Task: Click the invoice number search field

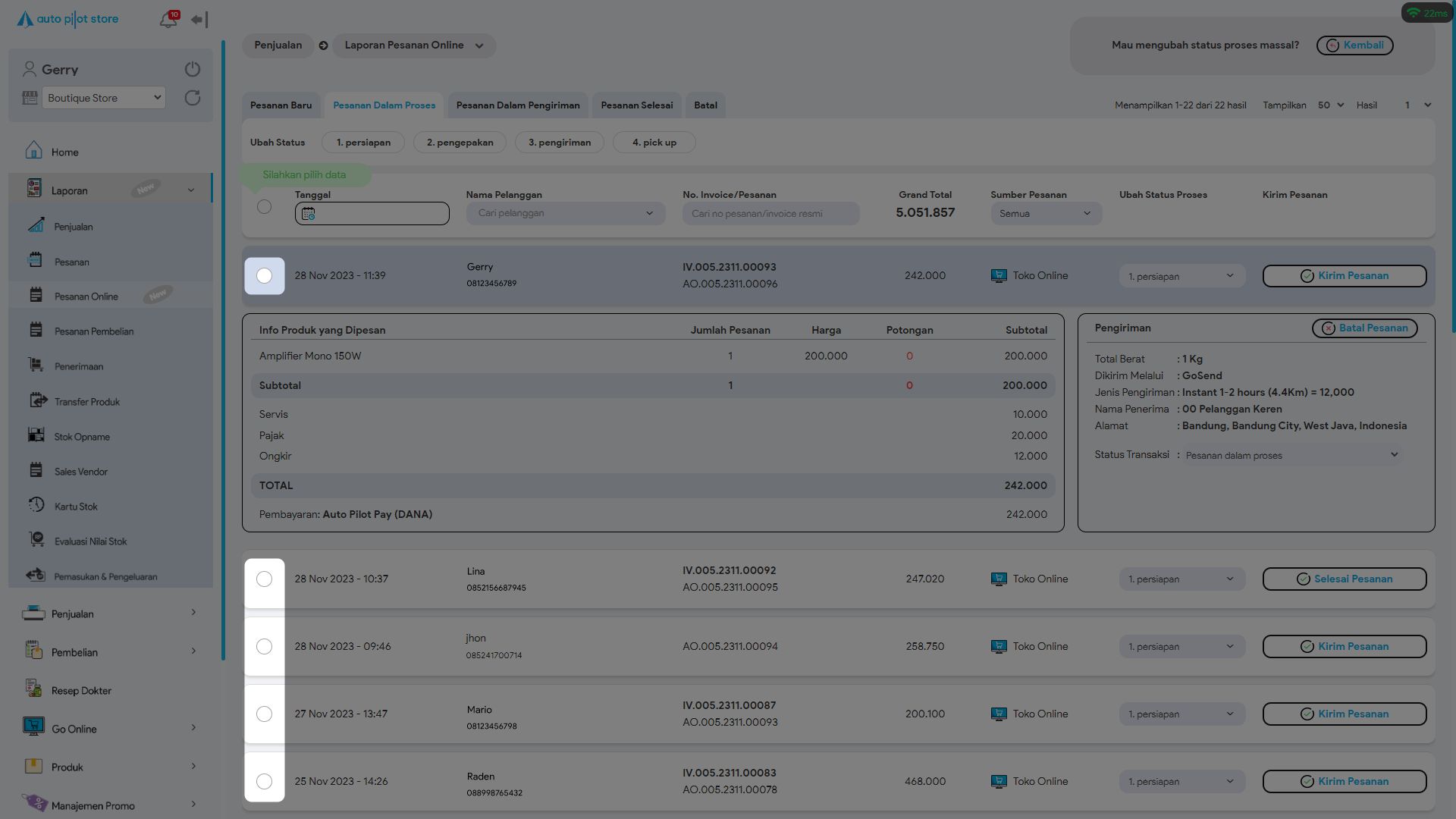Action: [x=770, y=214]
